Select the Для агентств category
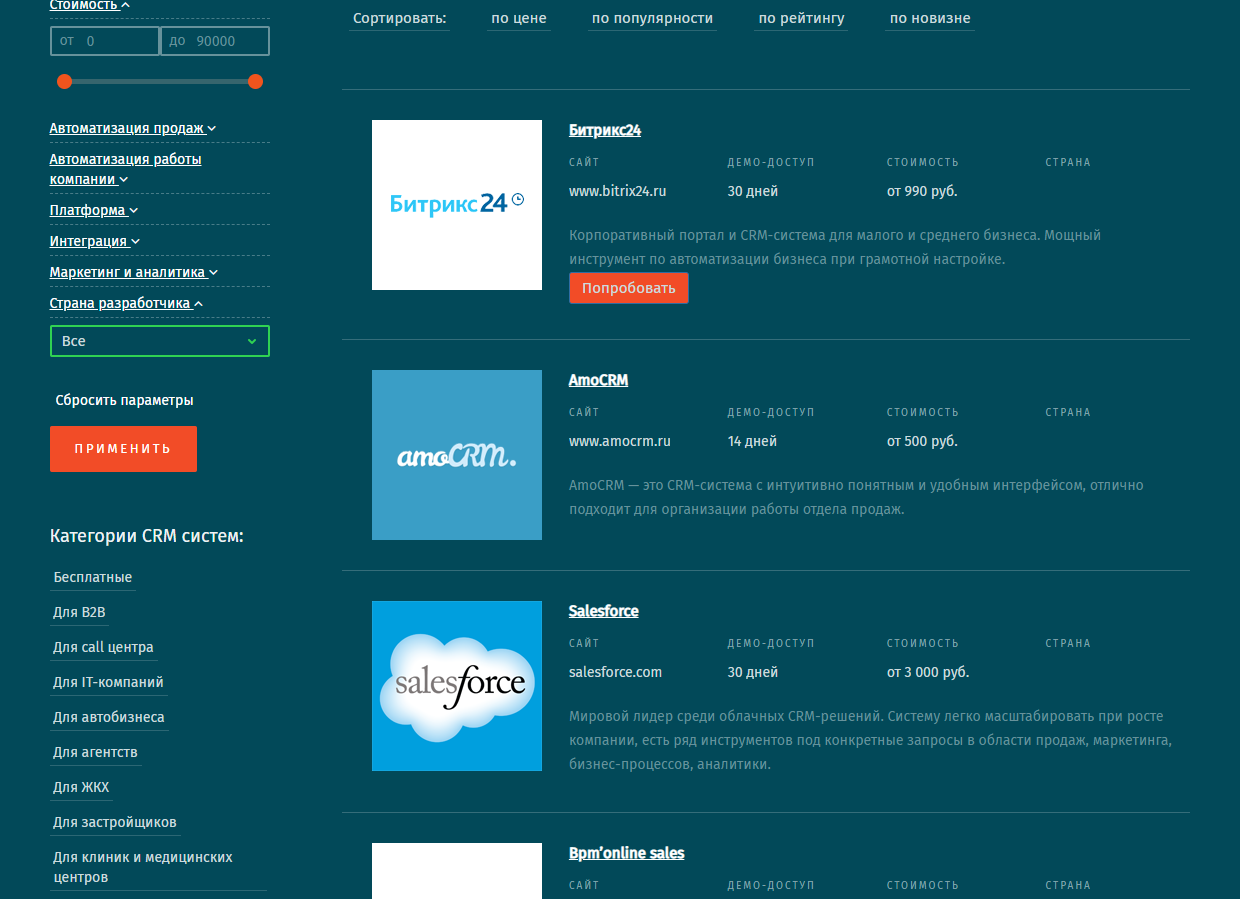The width and height of the screenshot is (1240, 899). pos(95,752)
